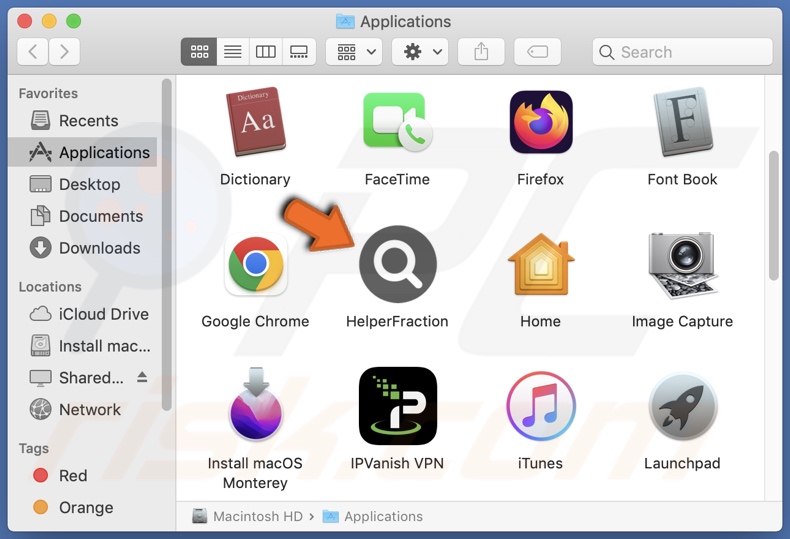The height and width of the screenshot is (539, 790).
Task: Click Macintosh HD in the path bar
Action: (247, 516)
